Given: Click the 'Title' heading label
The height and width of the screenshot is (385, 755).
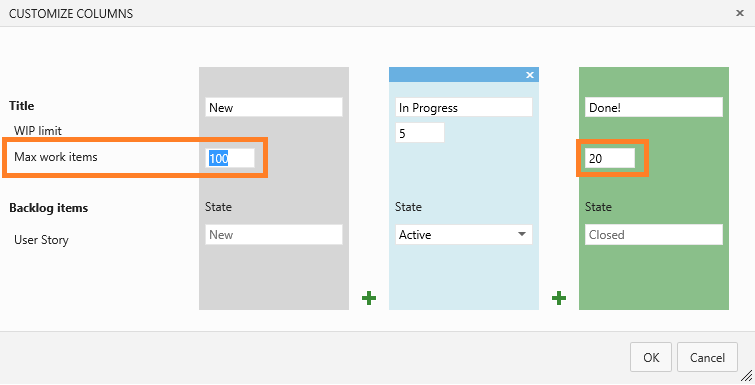Looking at the screenshot, I should [22, 106].
